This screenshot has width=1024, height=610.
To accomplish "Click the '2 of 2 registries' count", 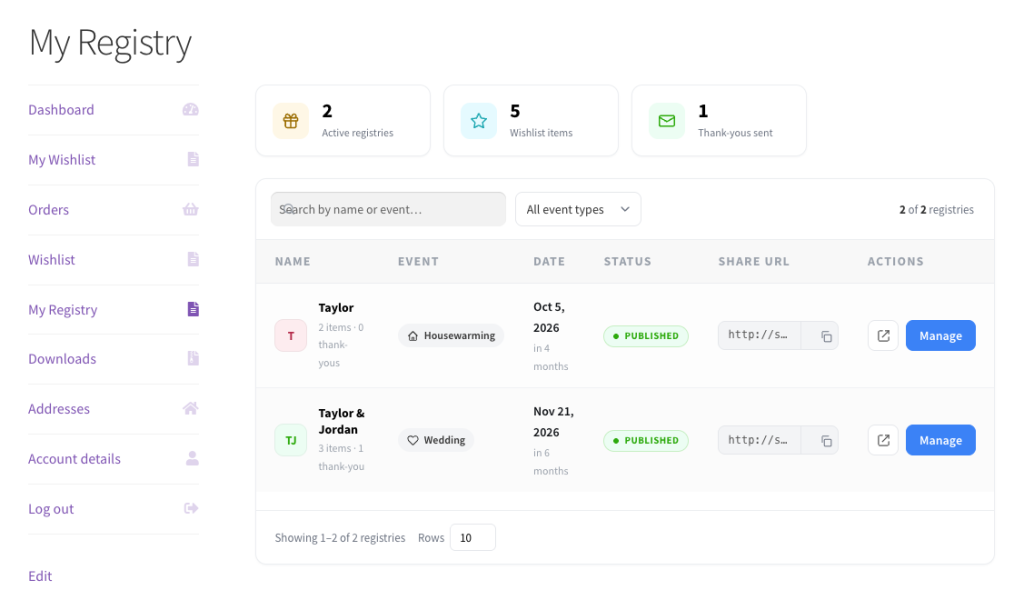I will point(936,210).
